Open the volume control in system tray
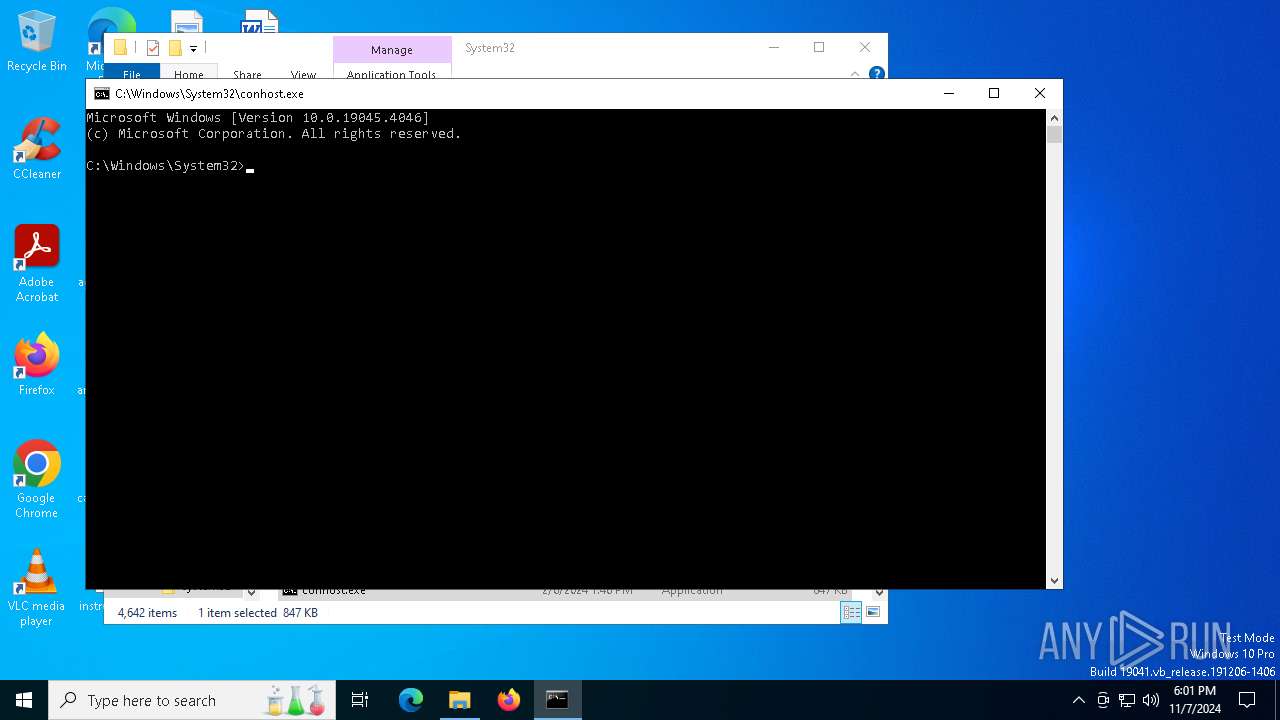This screenshot has width=1280, height=720. (1150, 700)
